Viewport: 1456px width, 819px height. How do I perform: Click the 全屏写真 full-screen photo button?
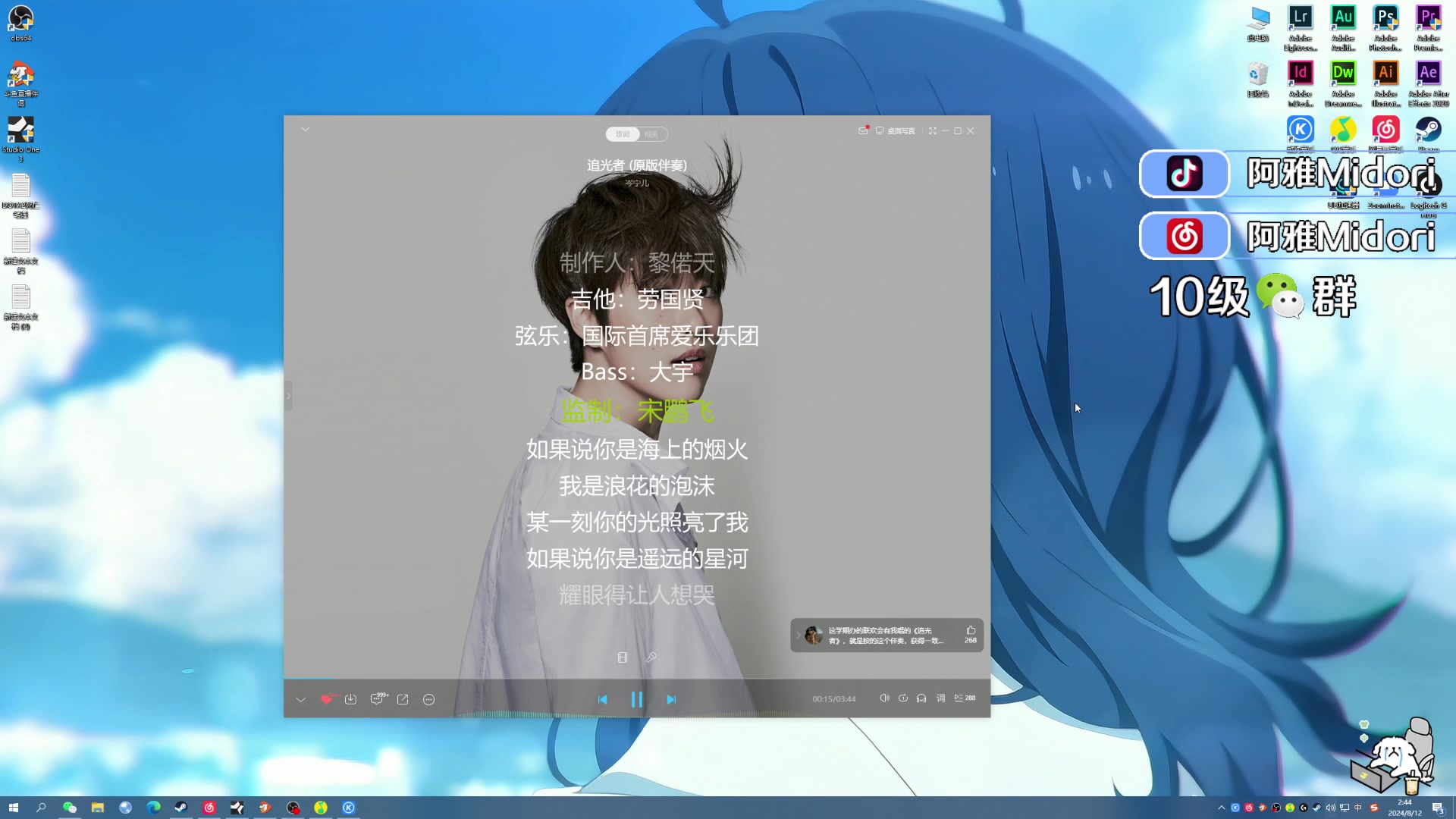pyautogui.click(x=931, y=131)
